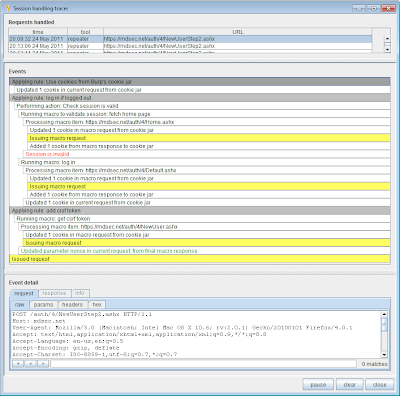Select the 'Issued request' event row
The height and width of the screenshot is (396, 400).
point(200,259)
